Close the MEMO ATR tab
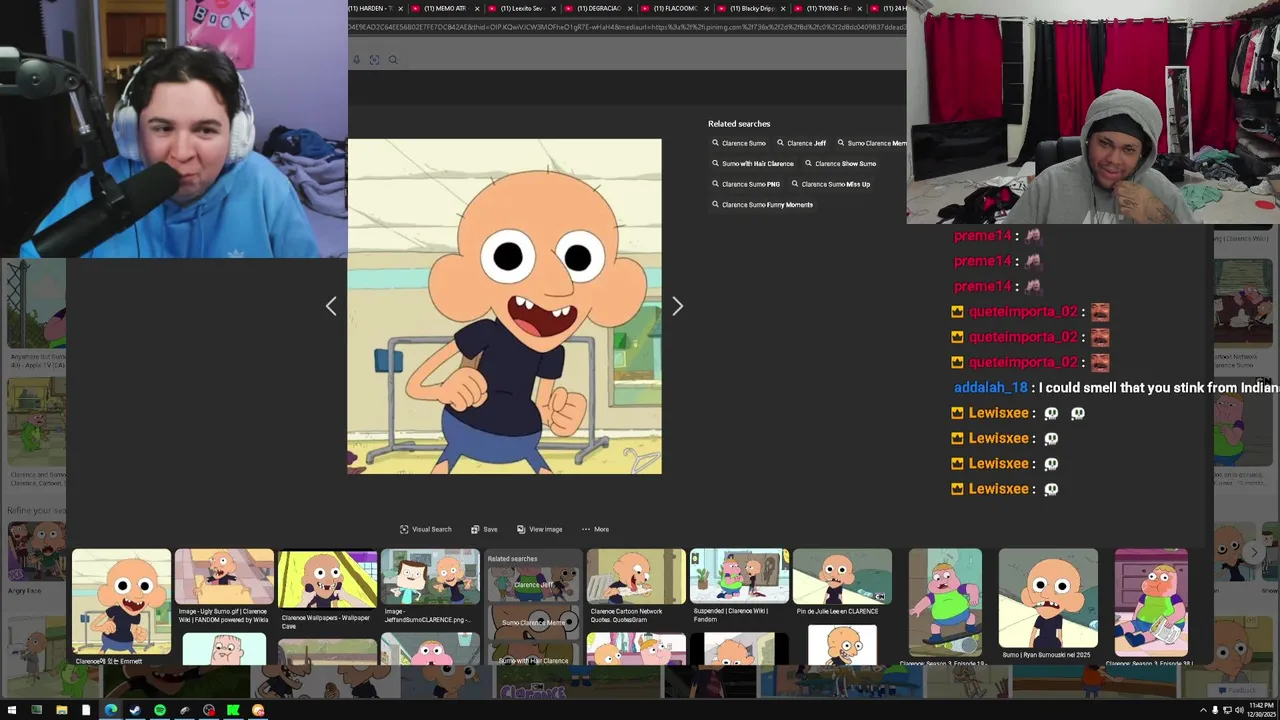This screenshot has height=720, width=1280. 476,8
